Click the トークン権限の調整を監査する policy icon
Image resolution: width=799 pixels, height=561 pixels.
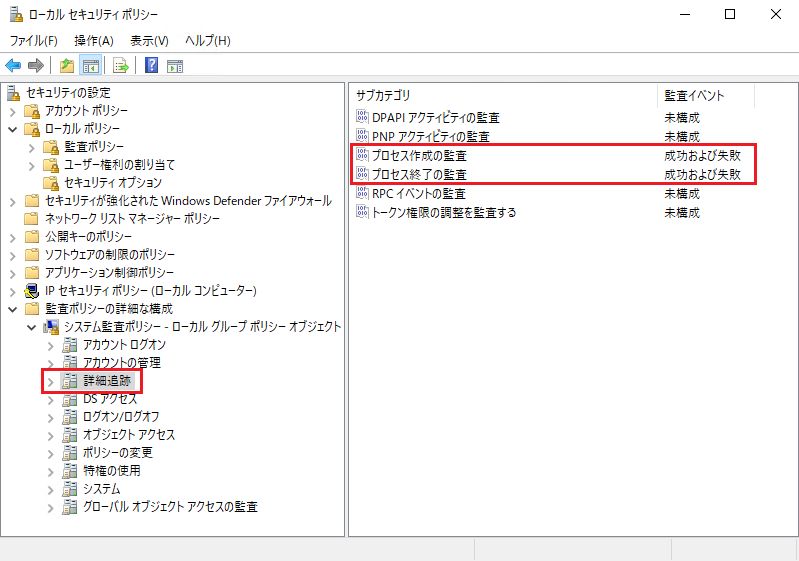click(362, 212)
